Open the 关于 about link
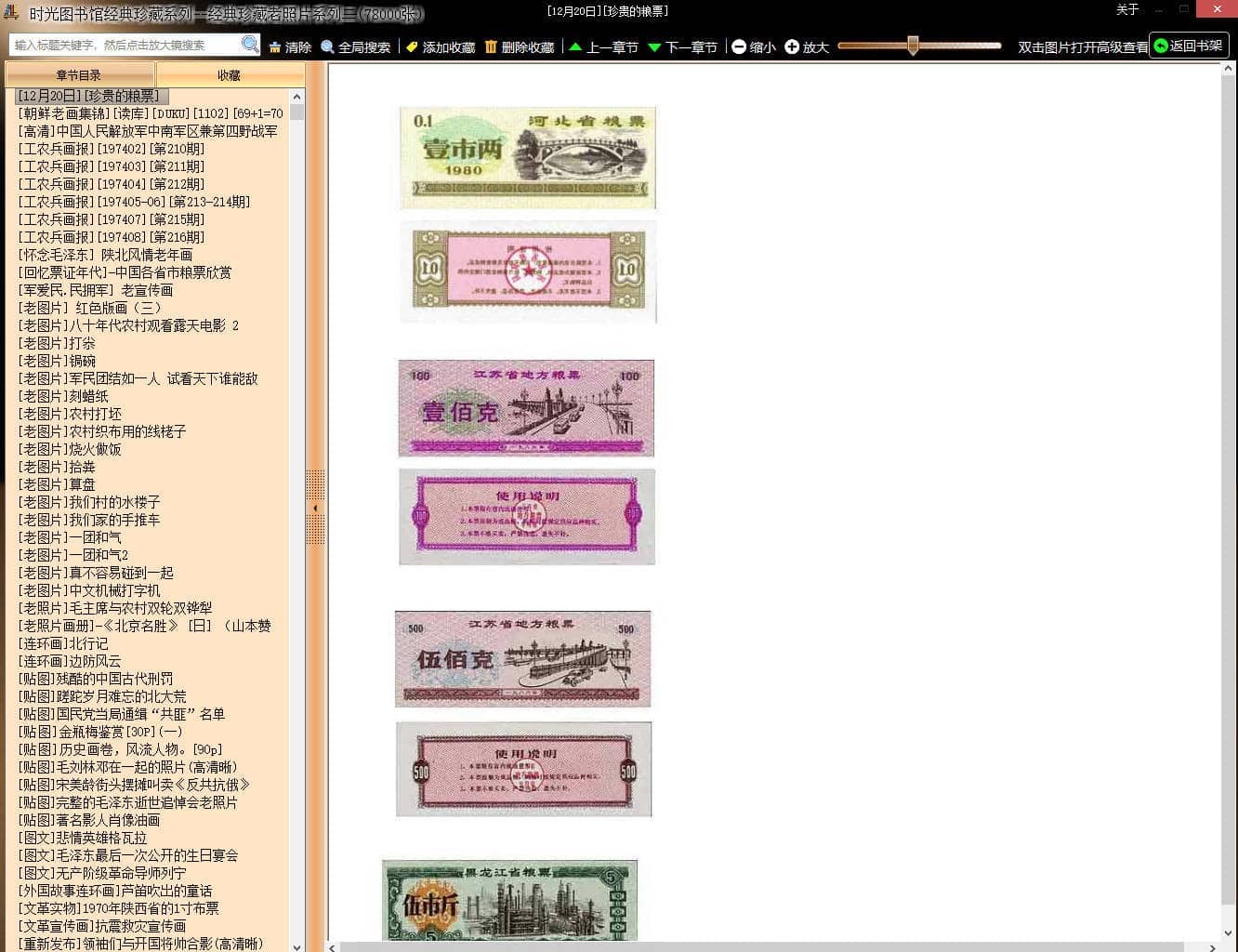The height and width of the screenshot is (952, 1238). 1126,9
